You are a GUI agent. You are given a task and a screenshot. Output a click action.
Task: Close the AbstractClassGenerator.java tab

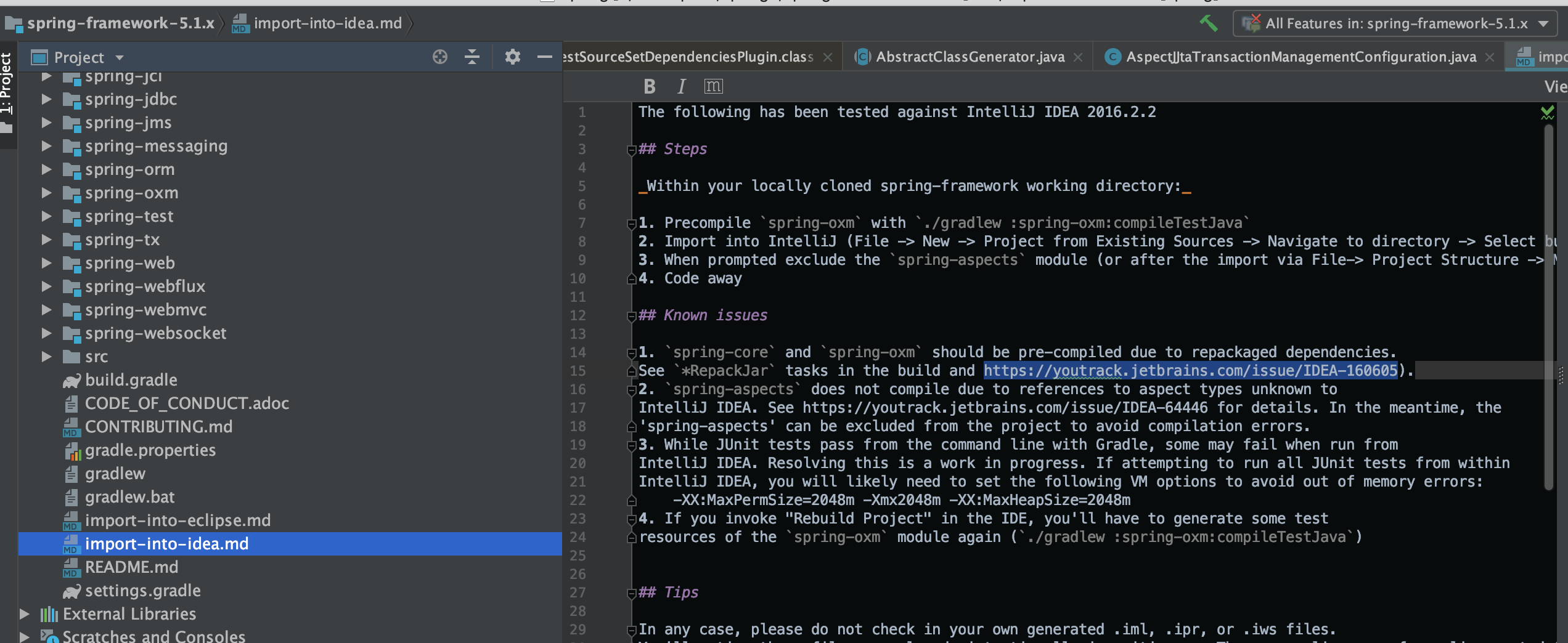pyautogui.click(x=1078, y=57)
